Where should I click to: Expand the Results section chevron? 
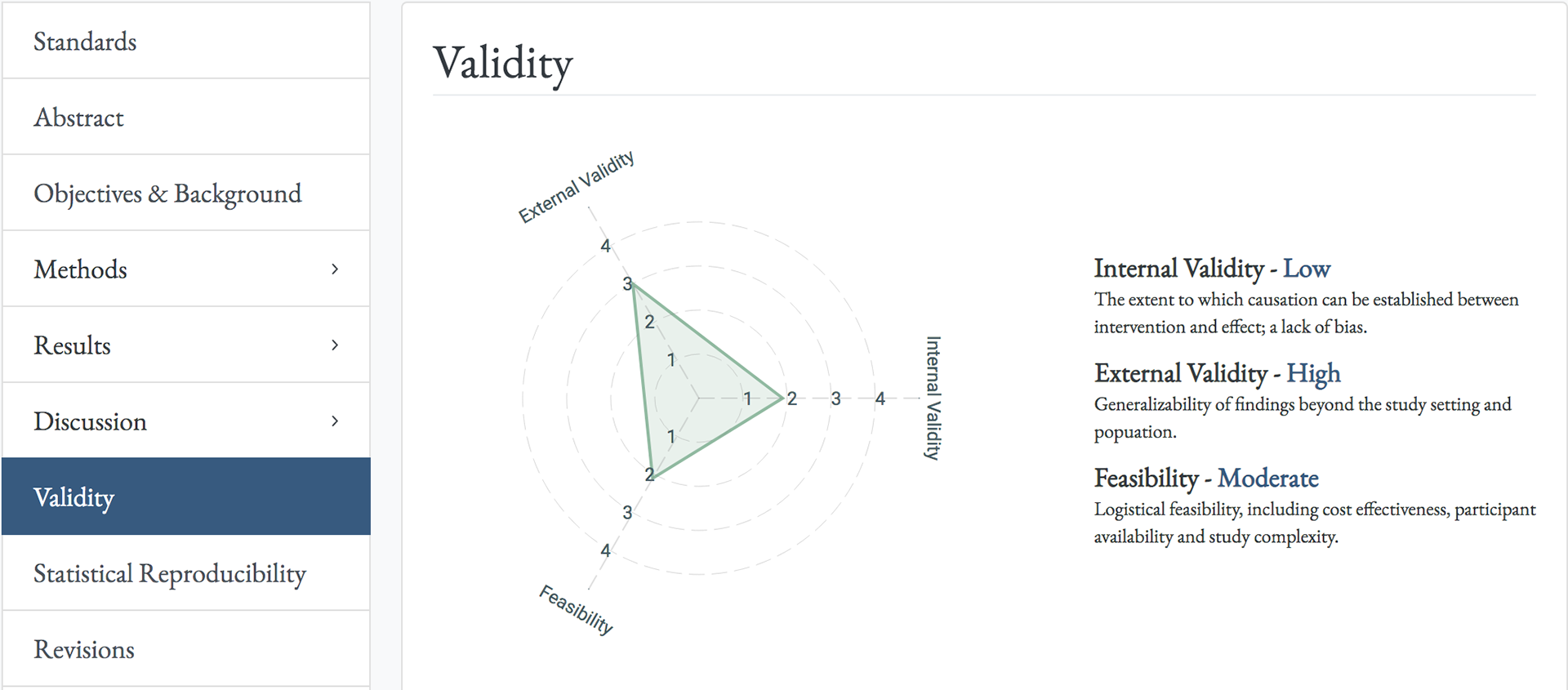[335, 345]
